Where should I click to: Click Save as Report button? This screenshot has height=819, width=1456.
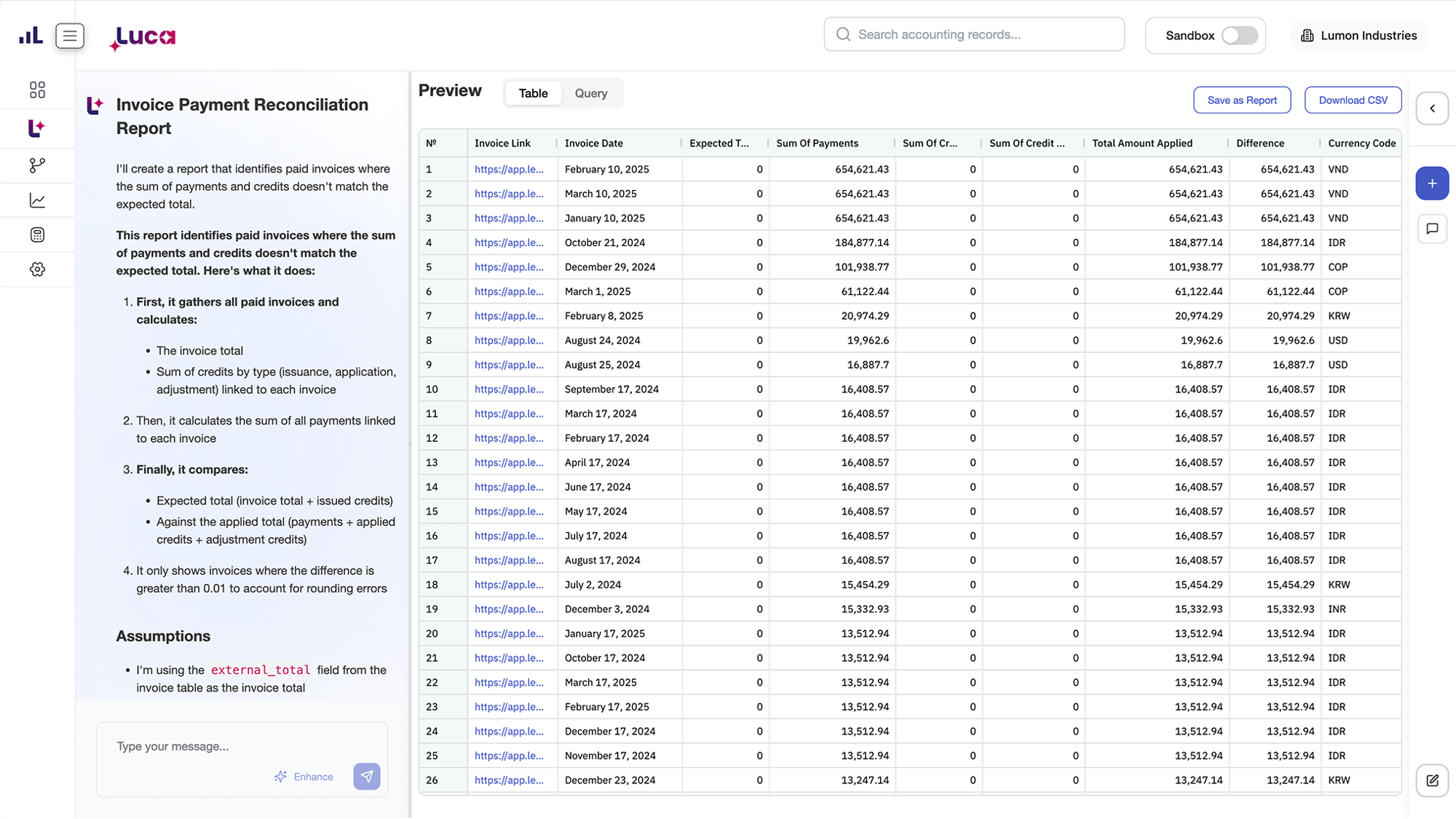[x=1242, y=100]
